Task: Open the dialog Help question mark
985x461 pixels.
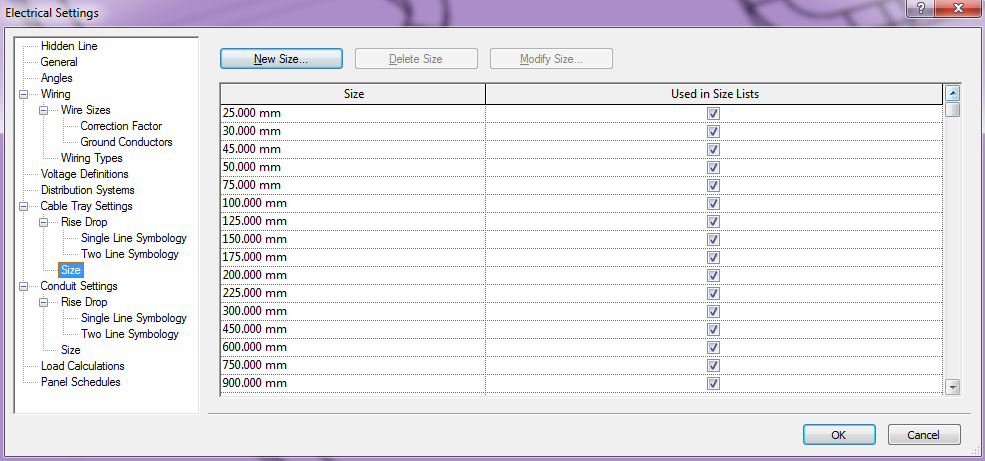Action: click(921, 8)
